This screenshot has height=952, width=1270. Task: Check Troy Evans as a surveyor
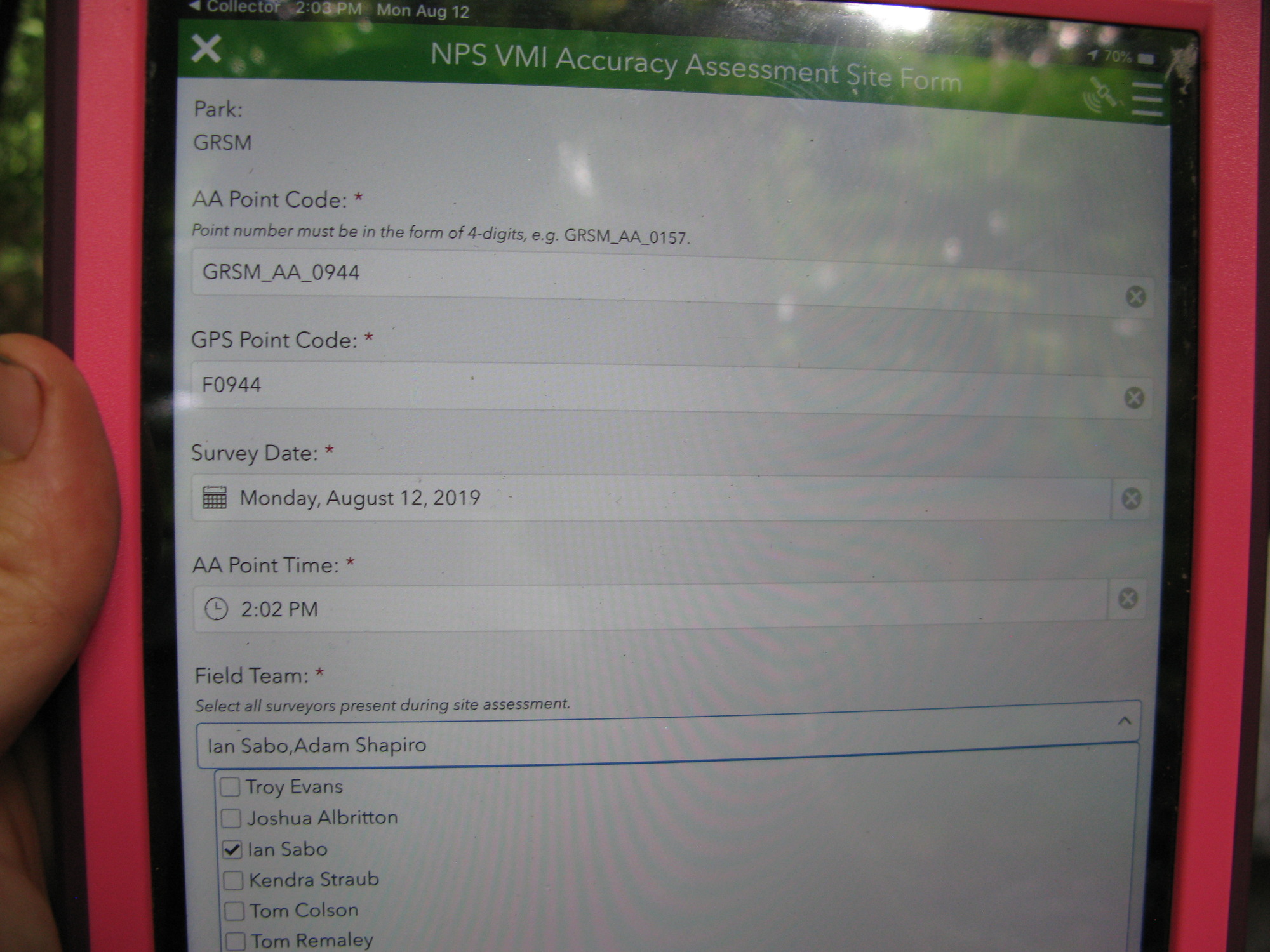tap(230, 785)
